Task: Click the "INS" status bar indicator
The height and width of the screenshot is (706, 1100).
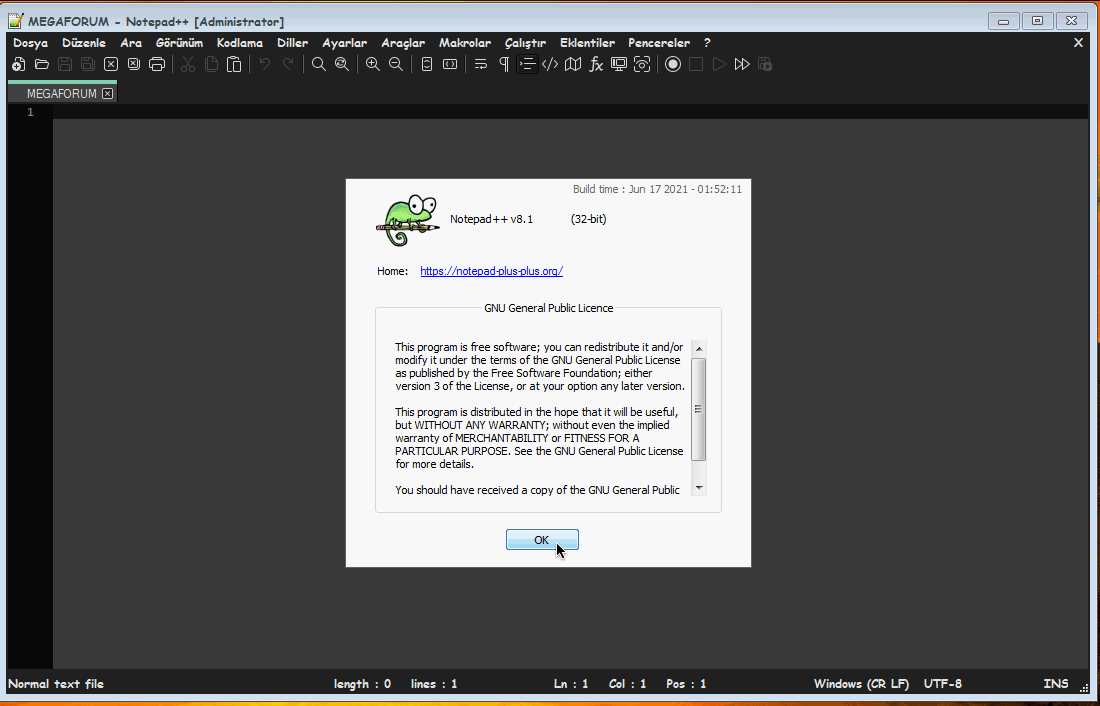Action: pyautogui.click(x=1055, y=684)
